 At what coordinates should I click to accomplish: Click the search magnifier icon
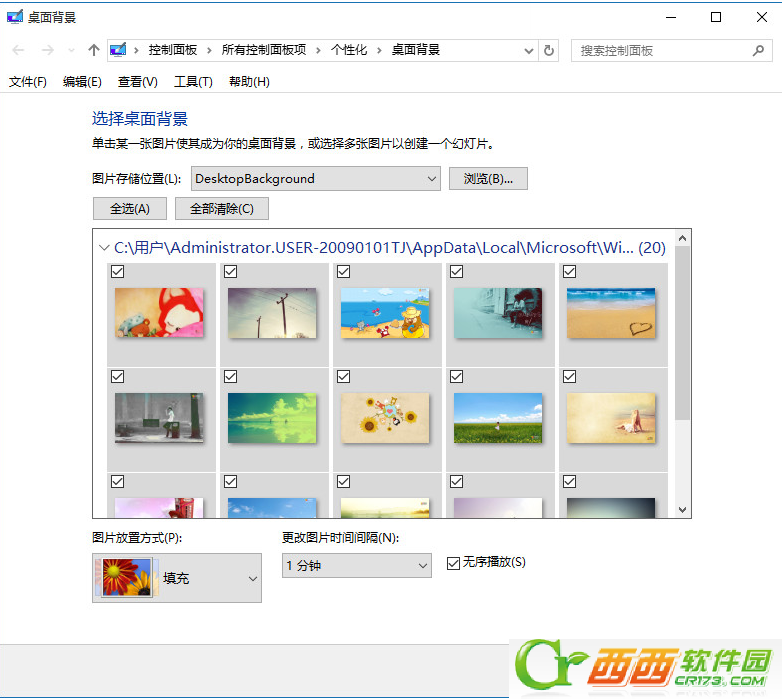759,50
